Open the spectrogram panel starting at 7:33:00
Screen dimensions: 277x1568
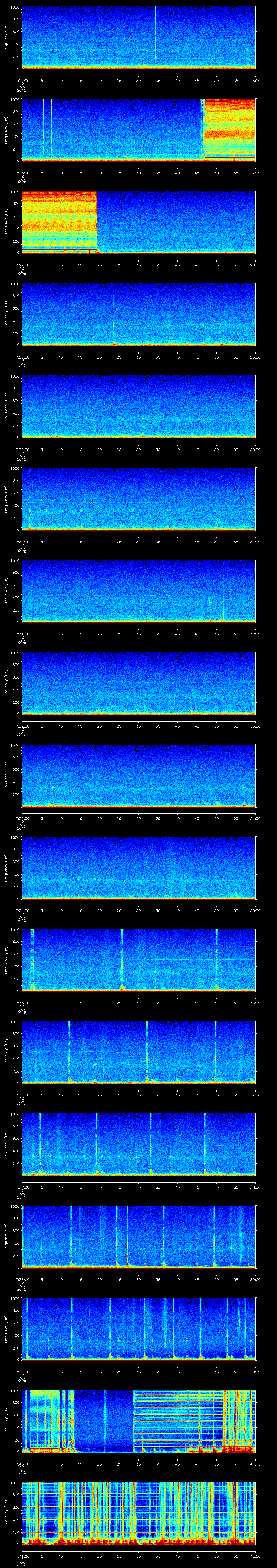point(138,775)
